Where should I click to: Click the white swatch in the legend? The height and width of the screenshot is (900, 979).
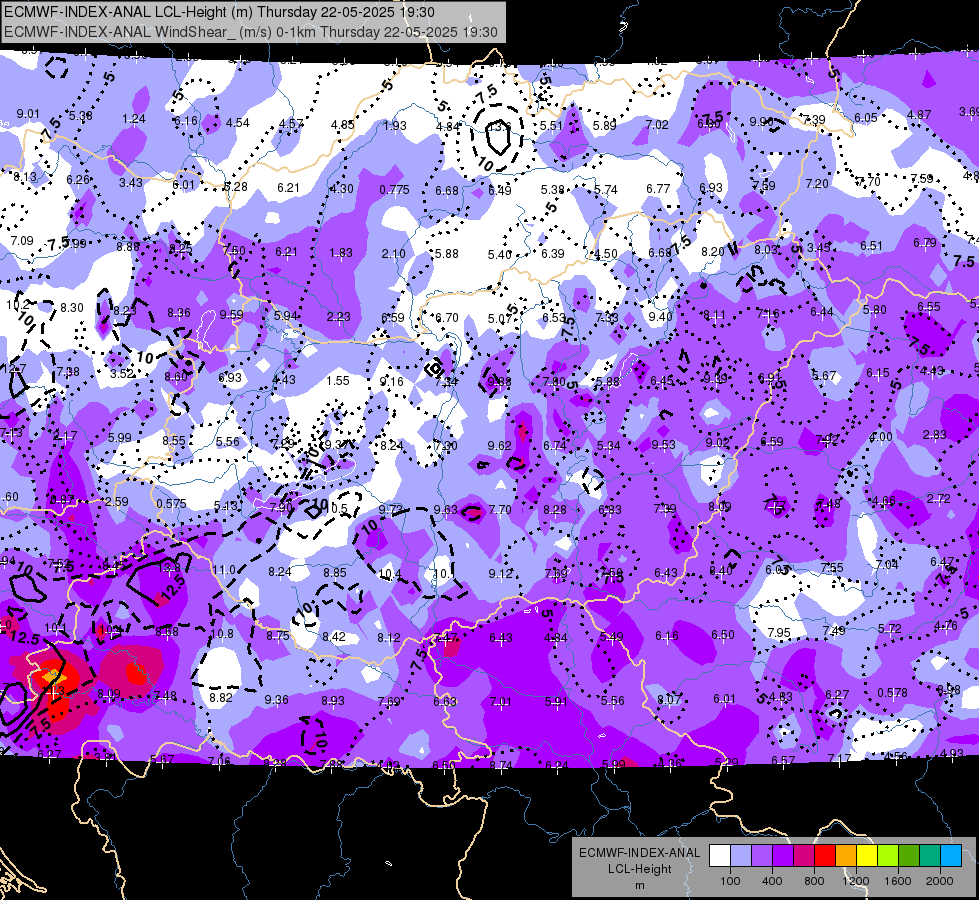tap(720, 856)
